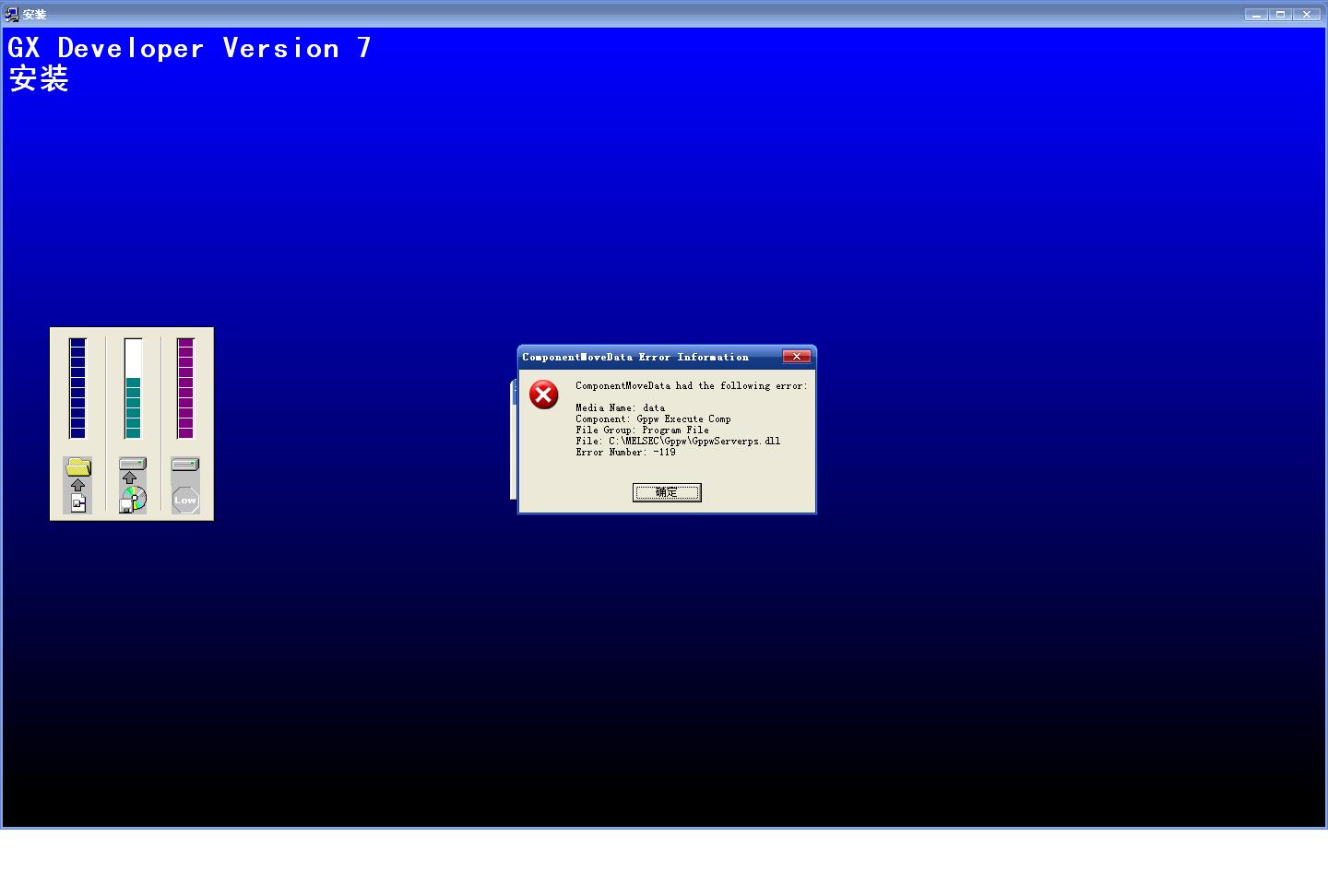The width and height of the screenshot is (1328, 896).
Task: Click the red error X icon
Action: (x=543, y=395)
